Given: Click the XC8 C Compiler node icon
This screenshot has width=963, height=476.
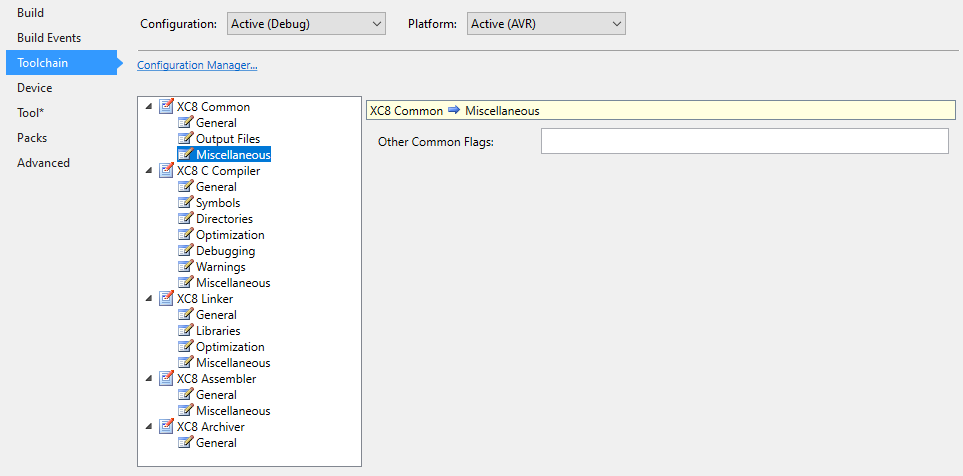Looking at the screenshot, I should [x=166, y=171].
